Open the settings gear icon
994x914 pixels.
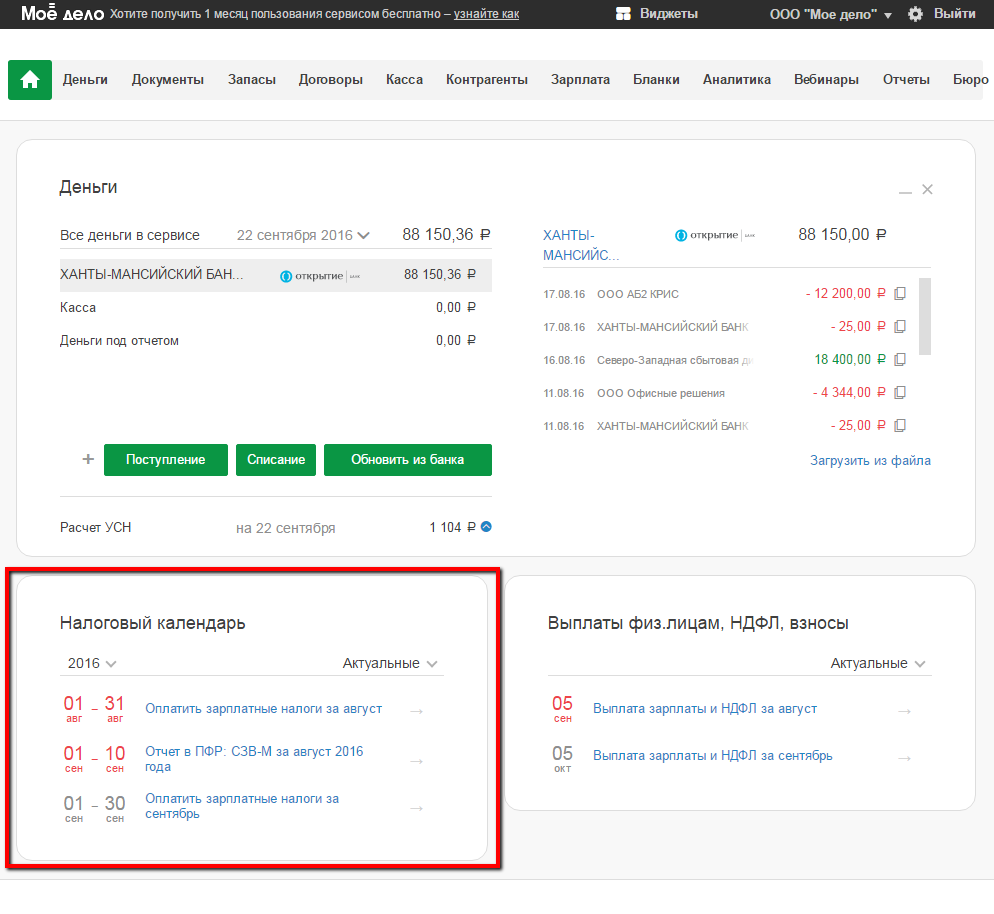(x=915, y=14)
